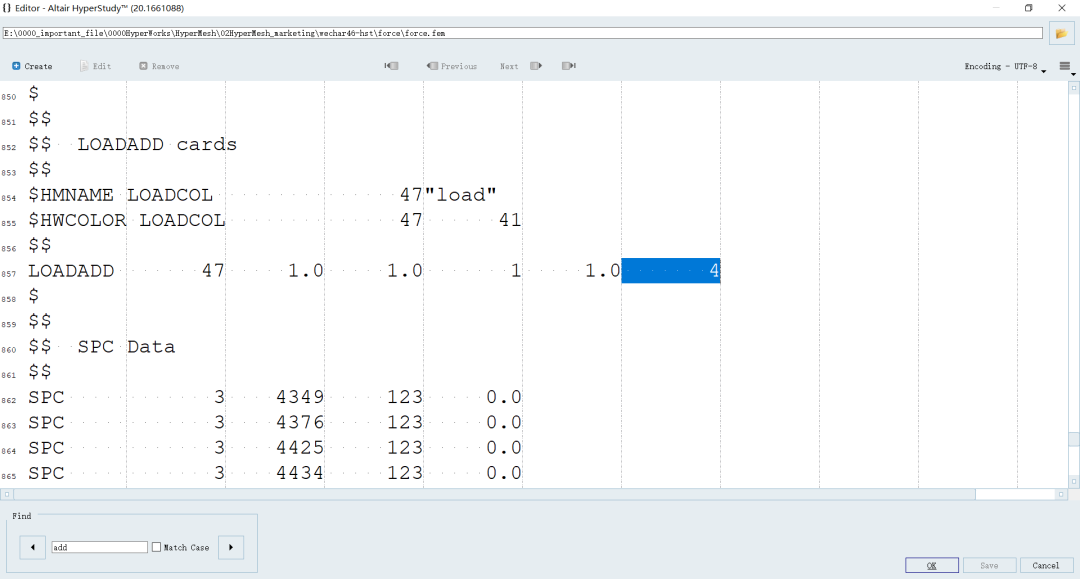Open the editor options hamburger menu

click(1066, 67)
